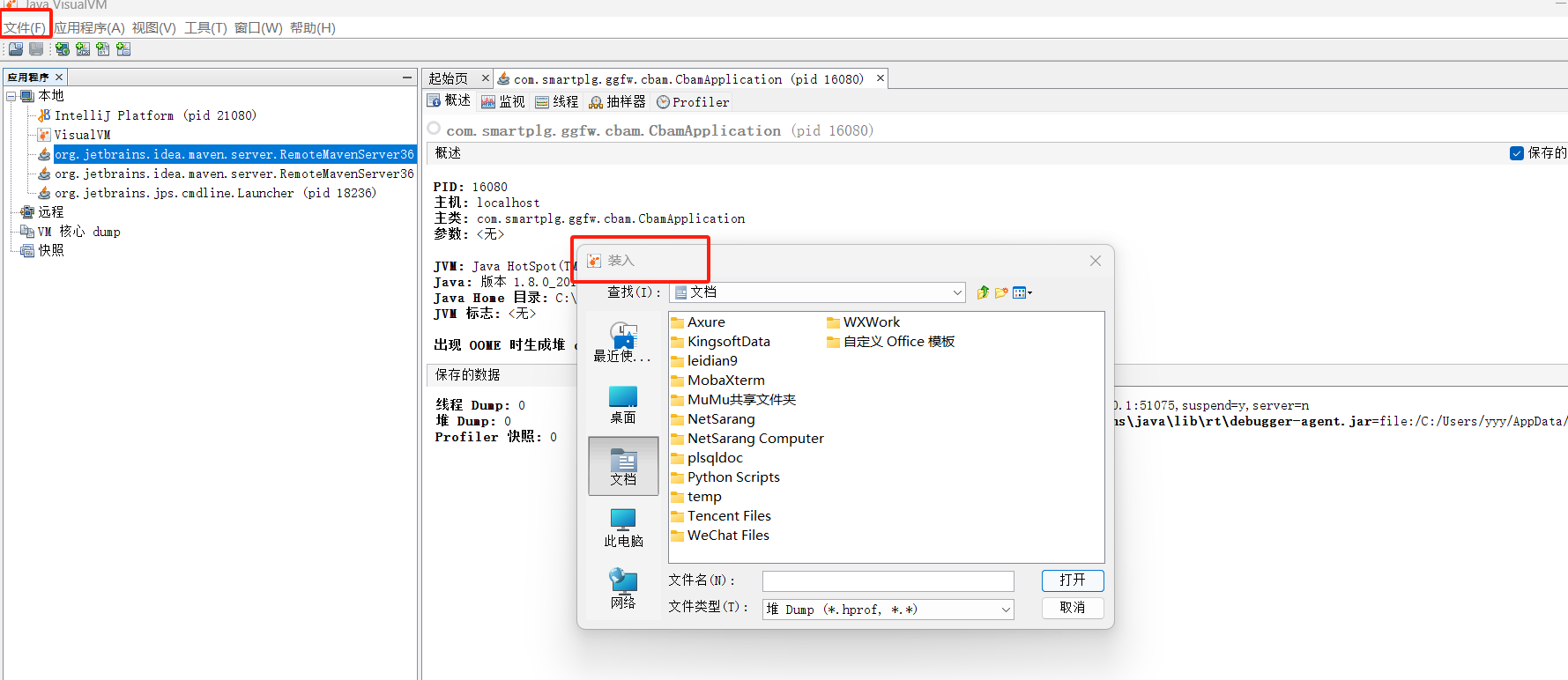Click the Add Remote Host toolbar icon
This screenshot has width=1568, height=680.
pos(63,49)
